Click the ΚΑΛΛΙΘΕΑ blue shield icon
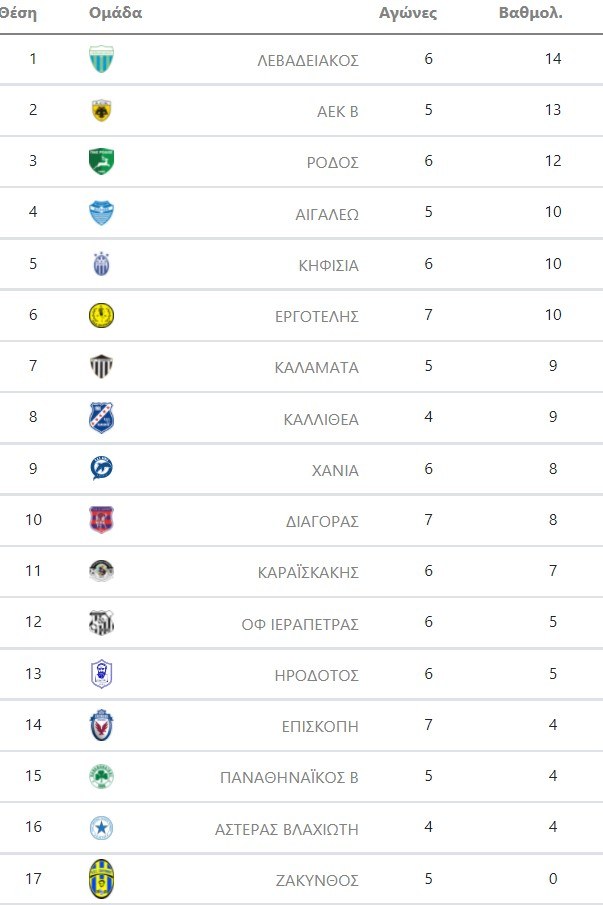 click(101, 418)
